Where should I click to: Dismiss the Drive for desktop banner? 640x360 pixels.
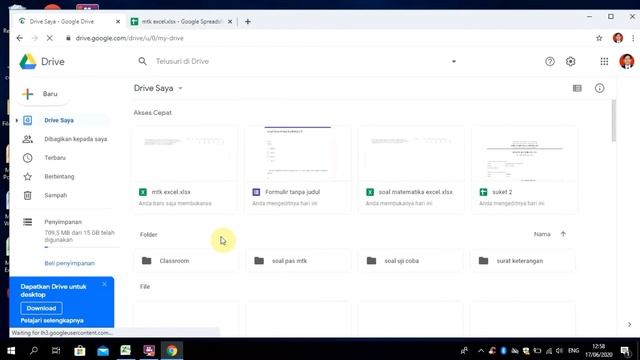click(x=104, y=284)
